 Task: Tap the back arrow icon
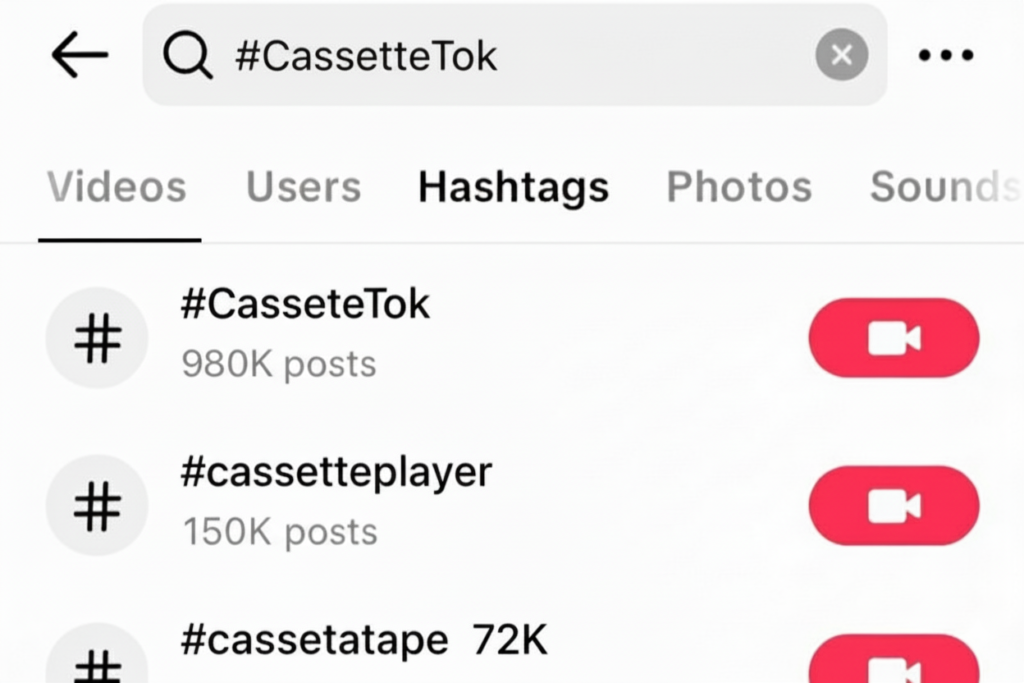click(79, 57)
